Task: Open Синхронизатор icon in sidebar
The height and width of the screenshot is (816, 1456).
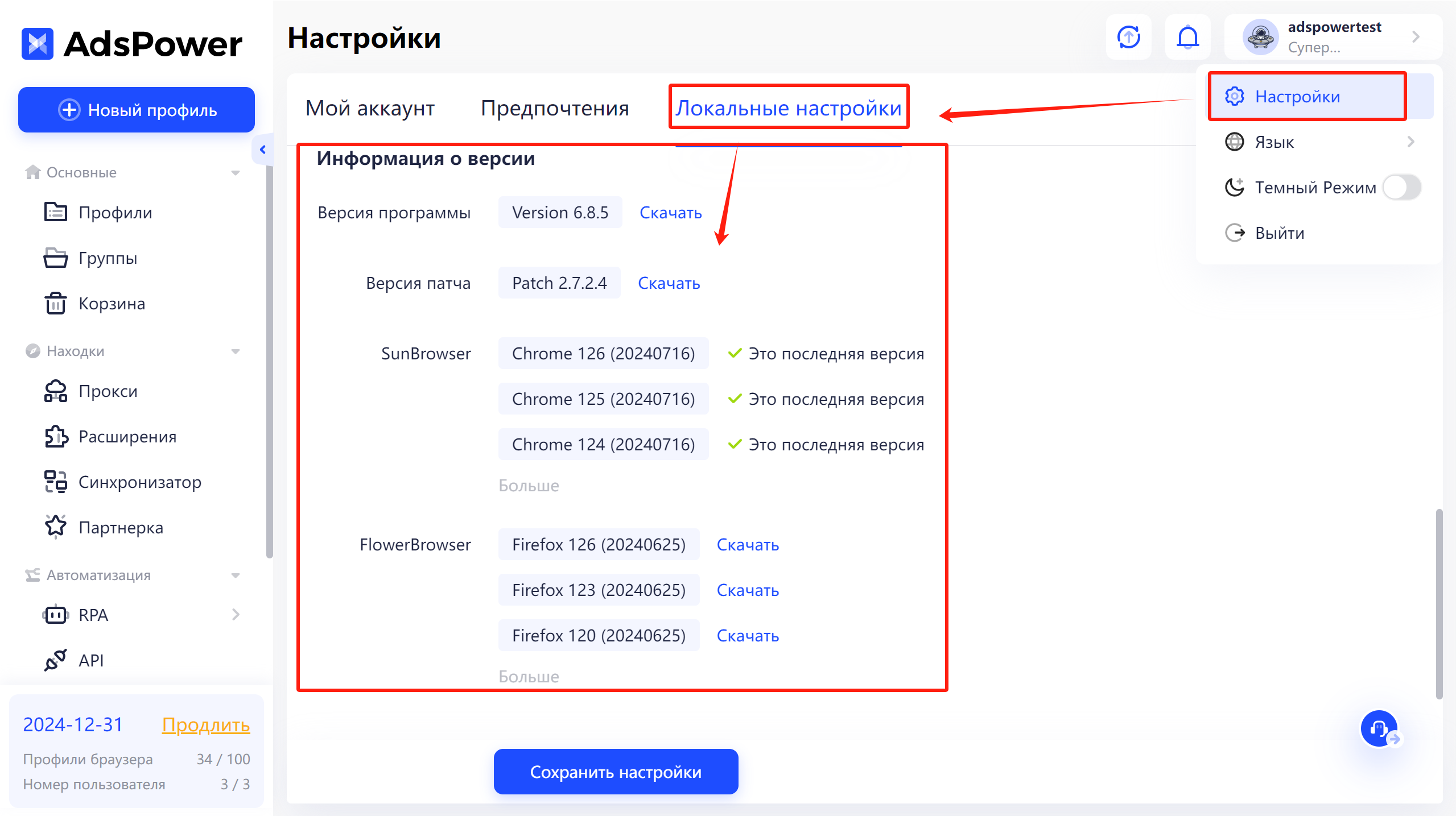Action: click(56, 482)
